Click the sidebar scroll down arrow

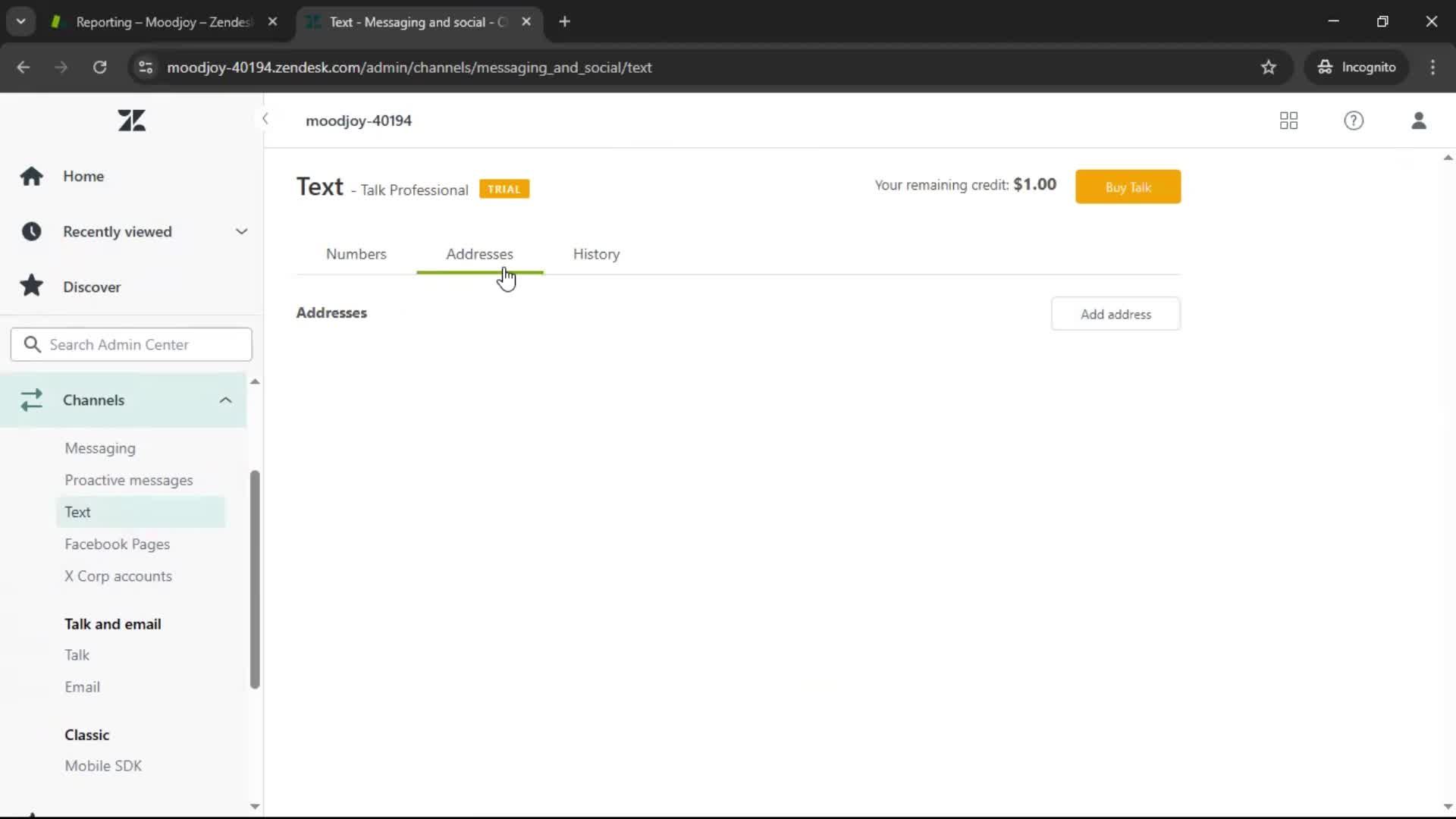(255, 806)
